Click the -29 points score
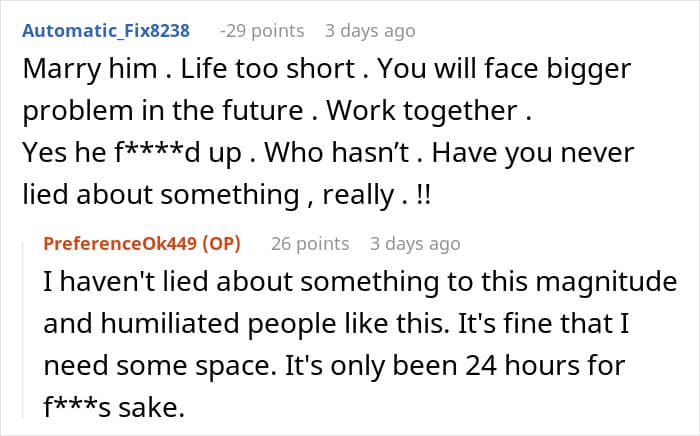 (x=263, y=31)
